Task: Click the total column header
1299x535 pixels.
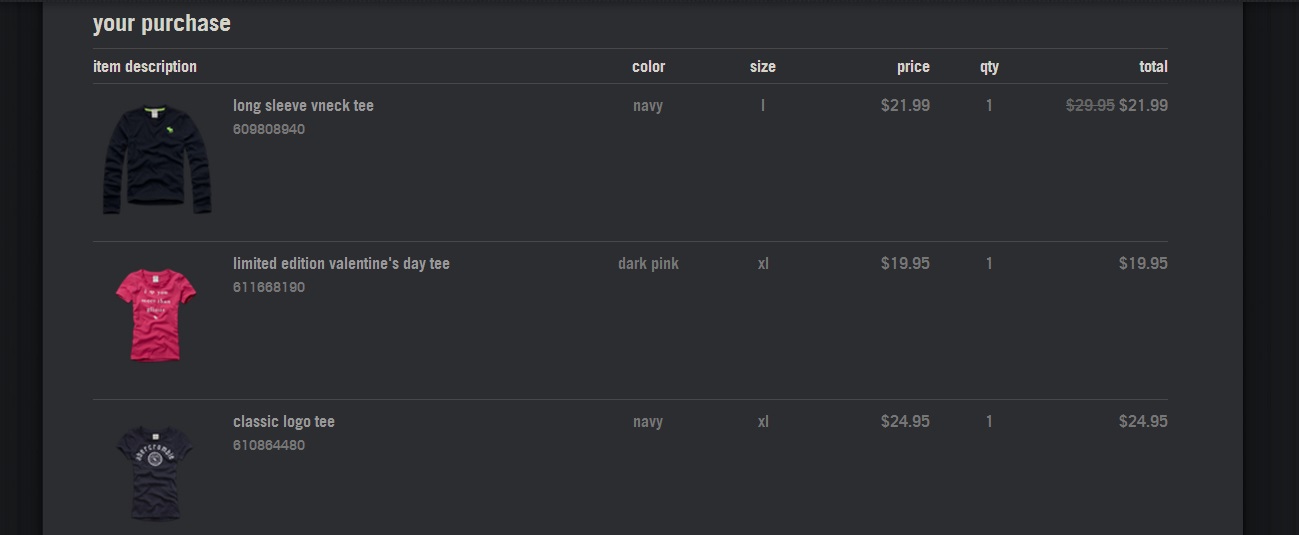Action: pyautogui.click(x=1153, y=67)
